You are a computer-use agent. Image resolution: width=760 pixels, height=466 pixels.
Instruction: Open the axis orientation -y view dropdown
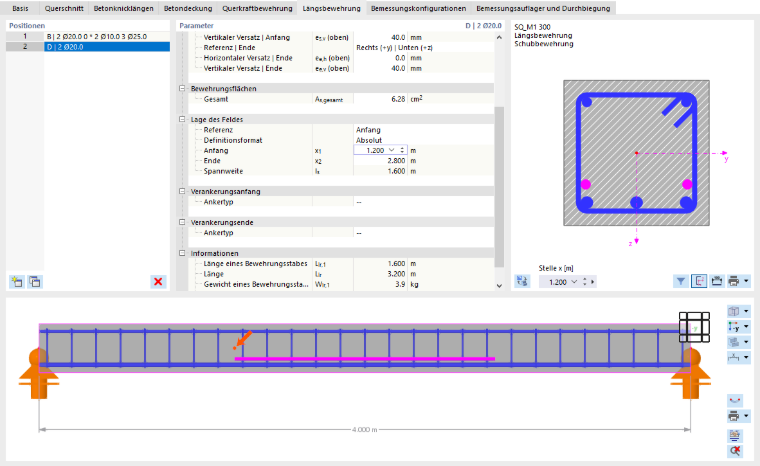point(746,327)
